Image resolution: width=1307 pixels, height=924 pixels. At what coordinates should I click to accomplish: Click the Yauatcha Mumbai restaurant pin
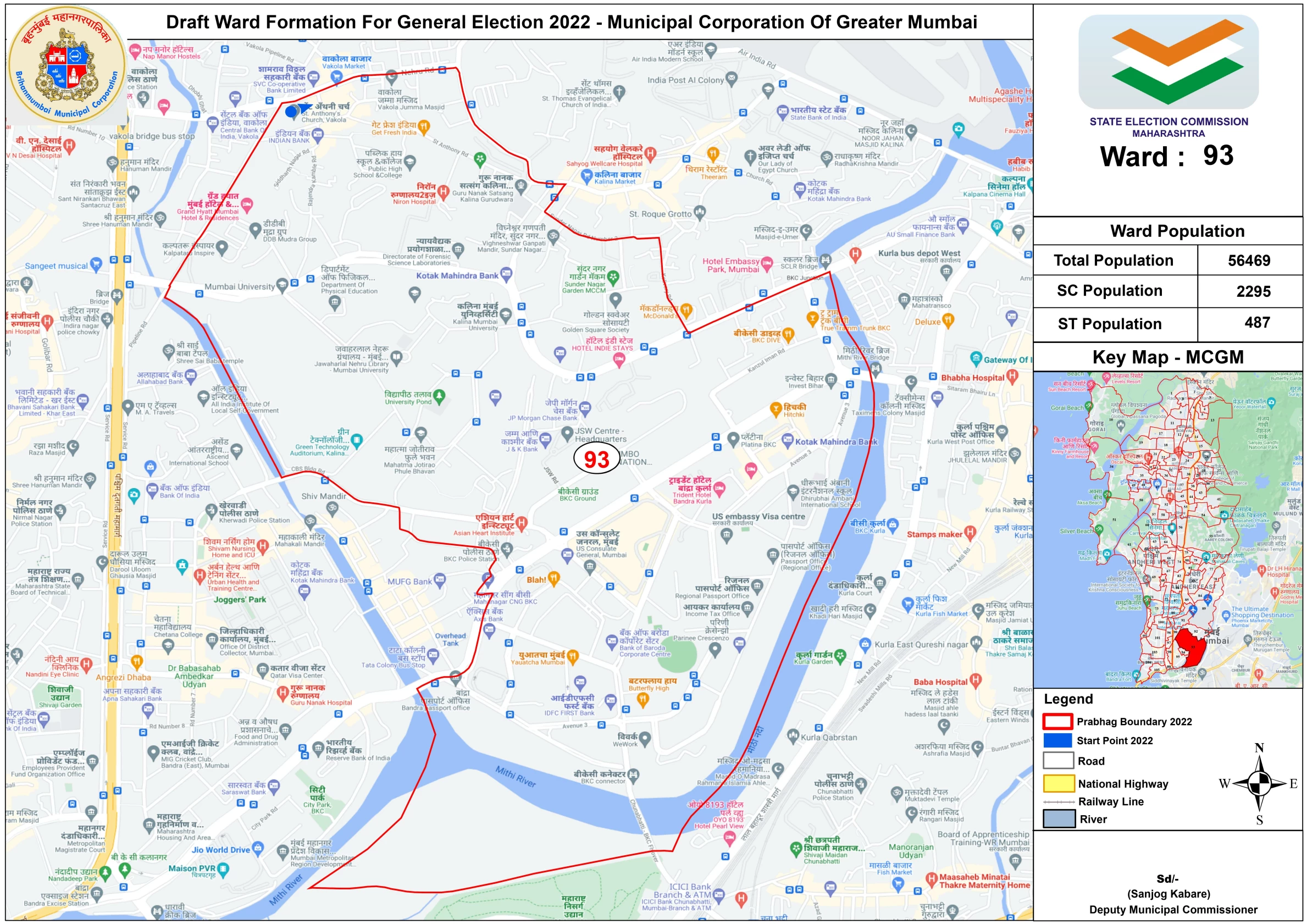coord(573,656)
